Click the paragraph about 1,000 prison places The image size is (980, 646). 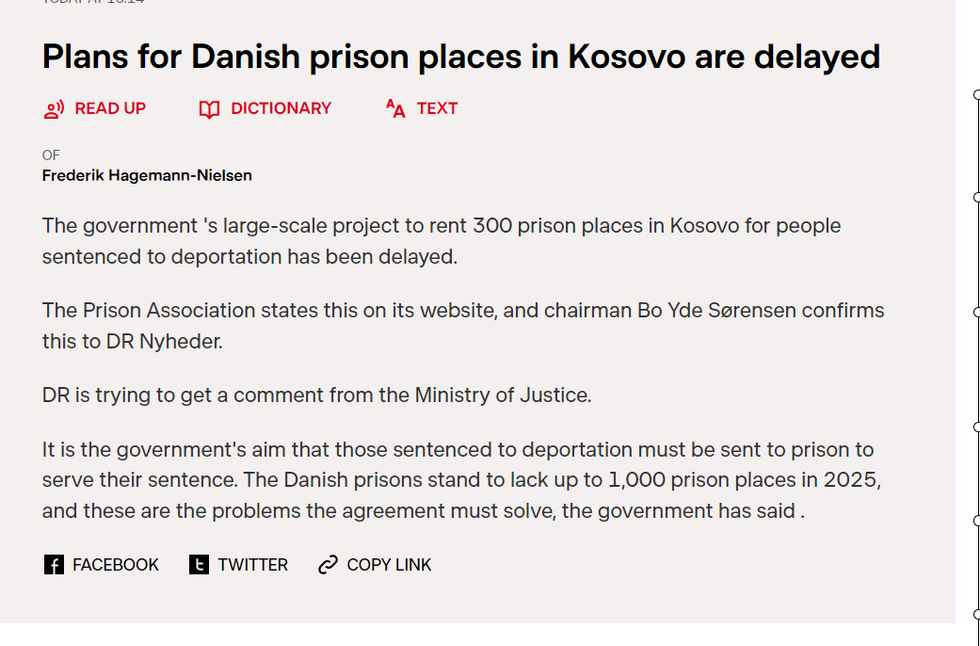coord(461,481)
